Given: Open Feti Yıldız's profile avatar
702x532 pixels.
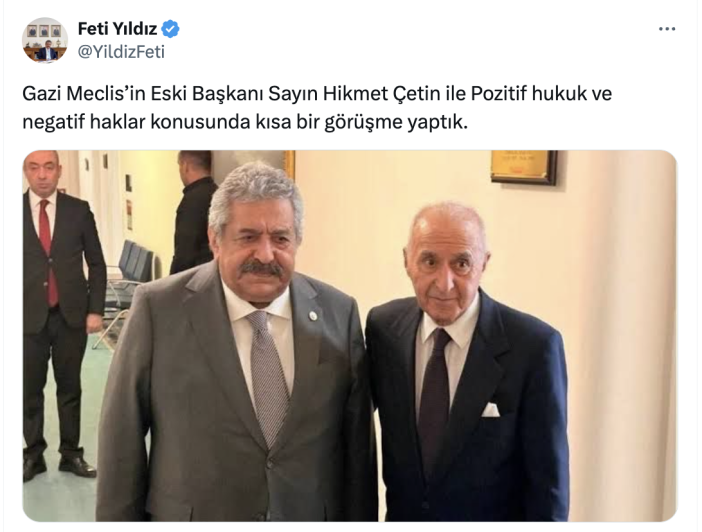Looking at the screenshot, I should (45, 40).
